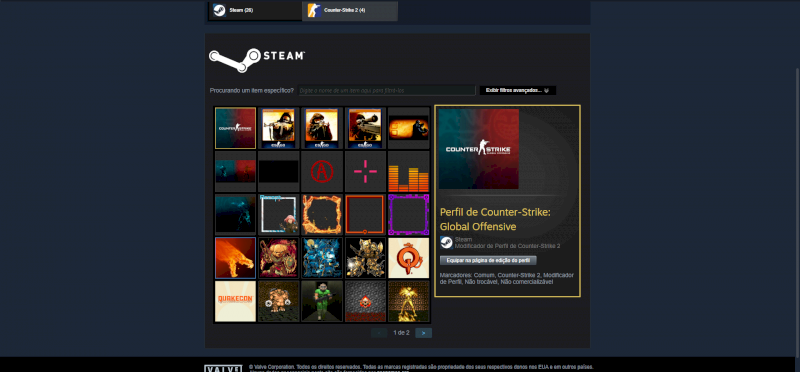Viewport: 800px width, 372px height.
Task: Select the fiery dragon animated item
Action: click(235, 258)
